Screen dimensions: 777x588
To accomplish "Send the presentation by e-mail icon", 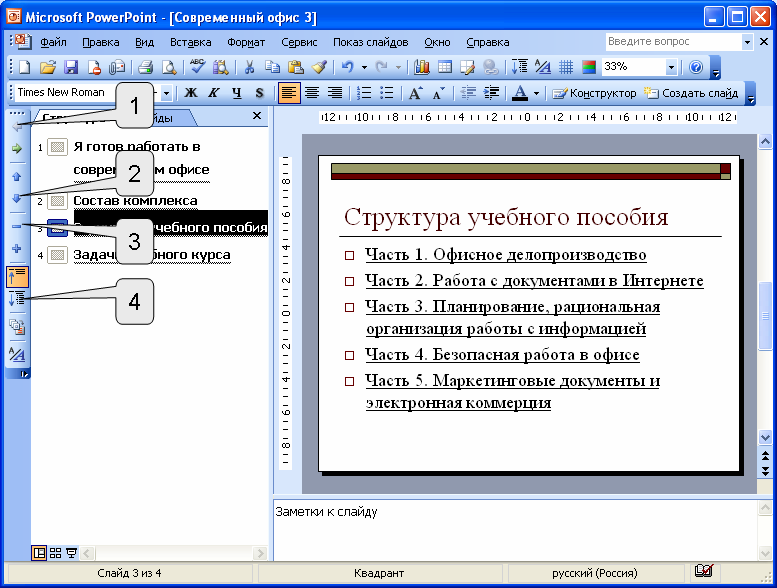I will (x=117, y=67).
